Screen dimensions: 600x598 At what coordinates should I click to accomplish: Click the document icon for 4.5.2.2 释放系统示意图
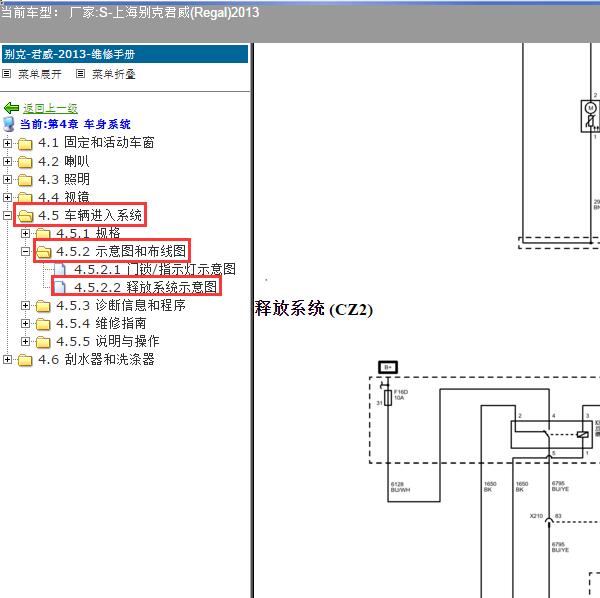click(x=60, y=287)
